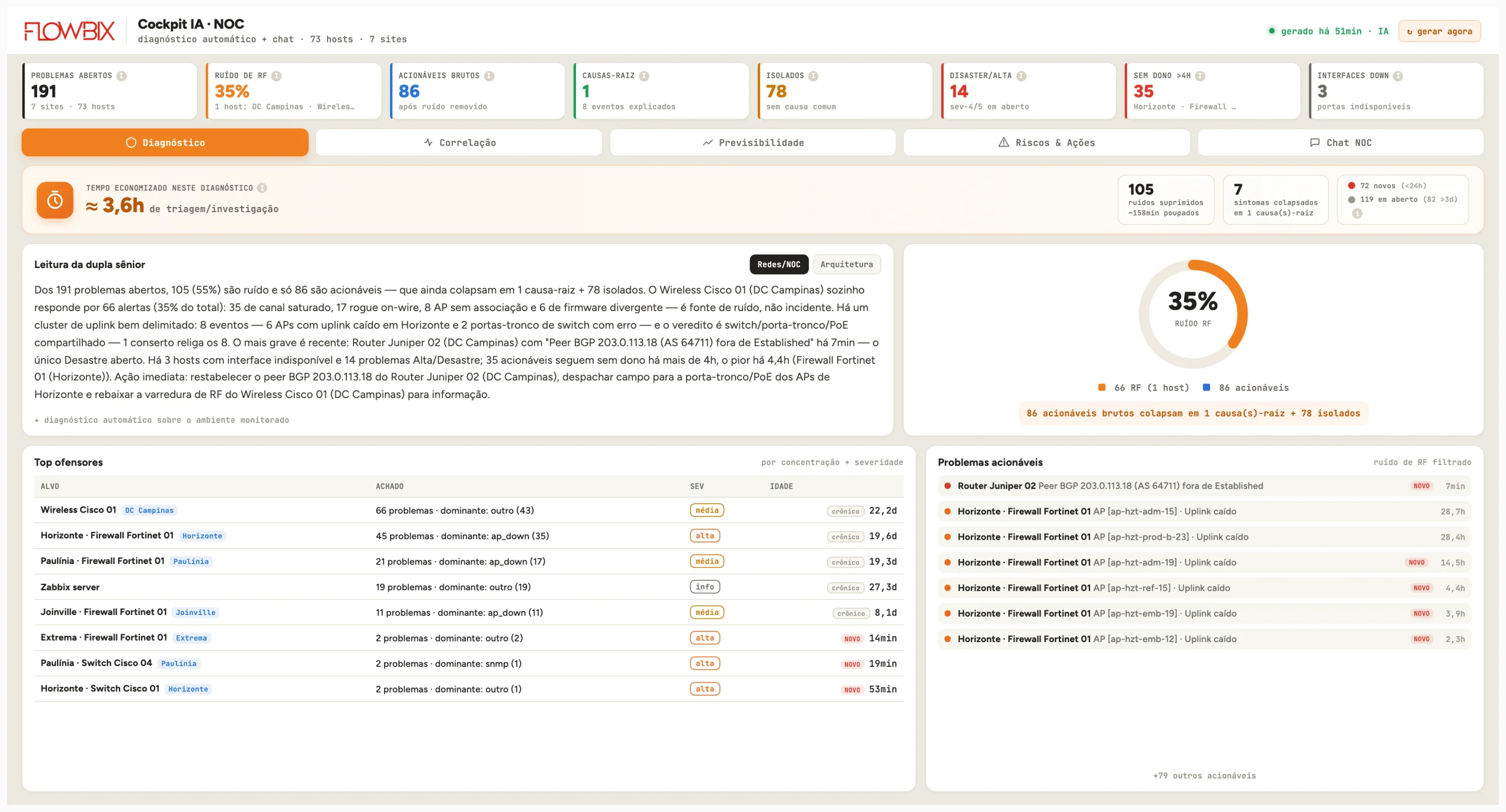Click the 'gerar agora' button
Screen dimensions: 1506x812
click(1440, 32)
